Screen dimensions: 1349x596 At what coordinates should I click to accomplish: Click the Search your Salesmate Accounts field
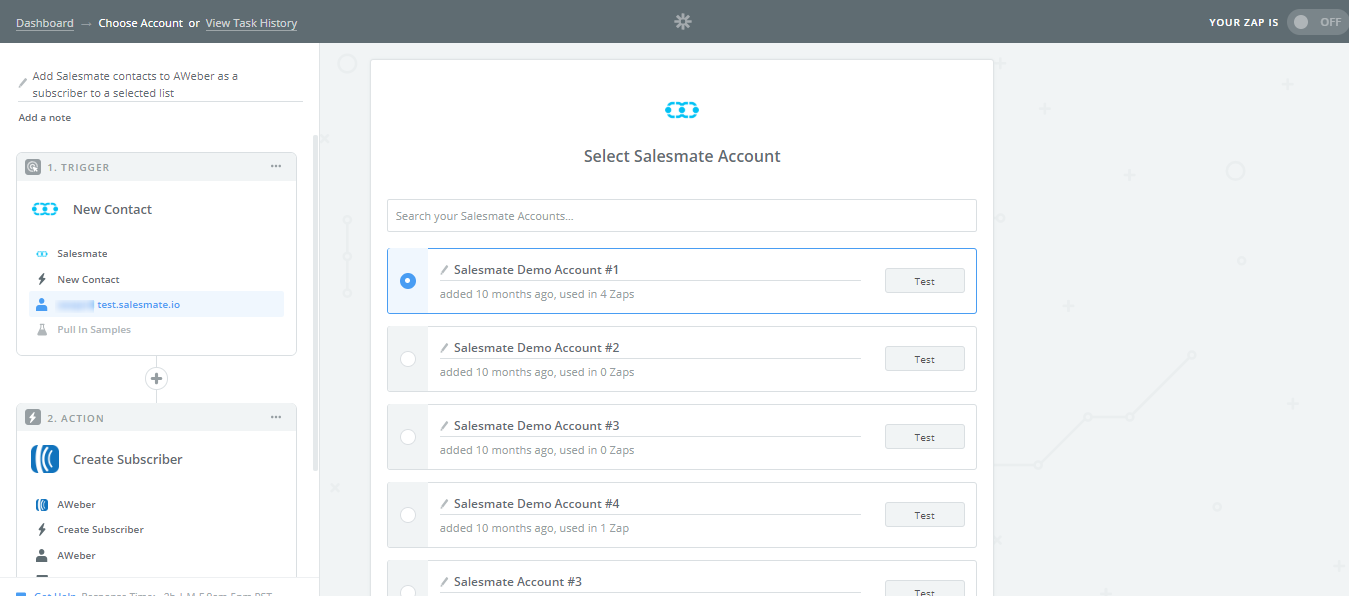click(682, 216)
